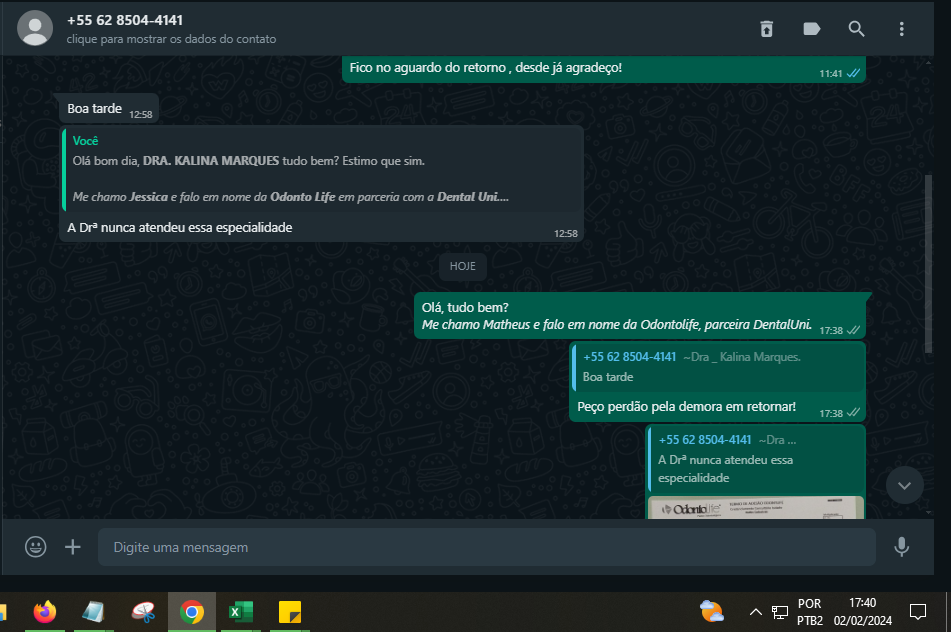Show hidden system tray icons caret
The width and height of the screenshot is (951, 632).
pyautogui.click(x=756, y=611)
